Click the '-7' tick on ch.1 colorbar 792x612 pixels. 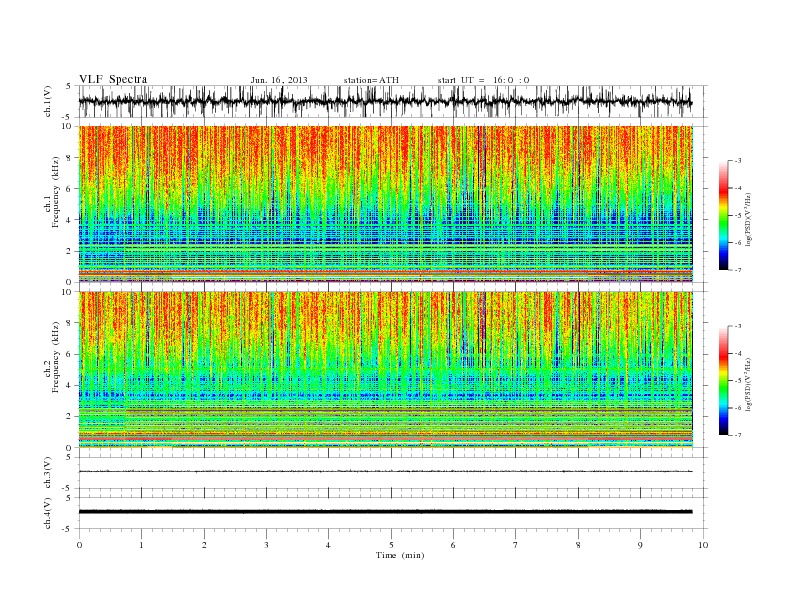(737, 270)
